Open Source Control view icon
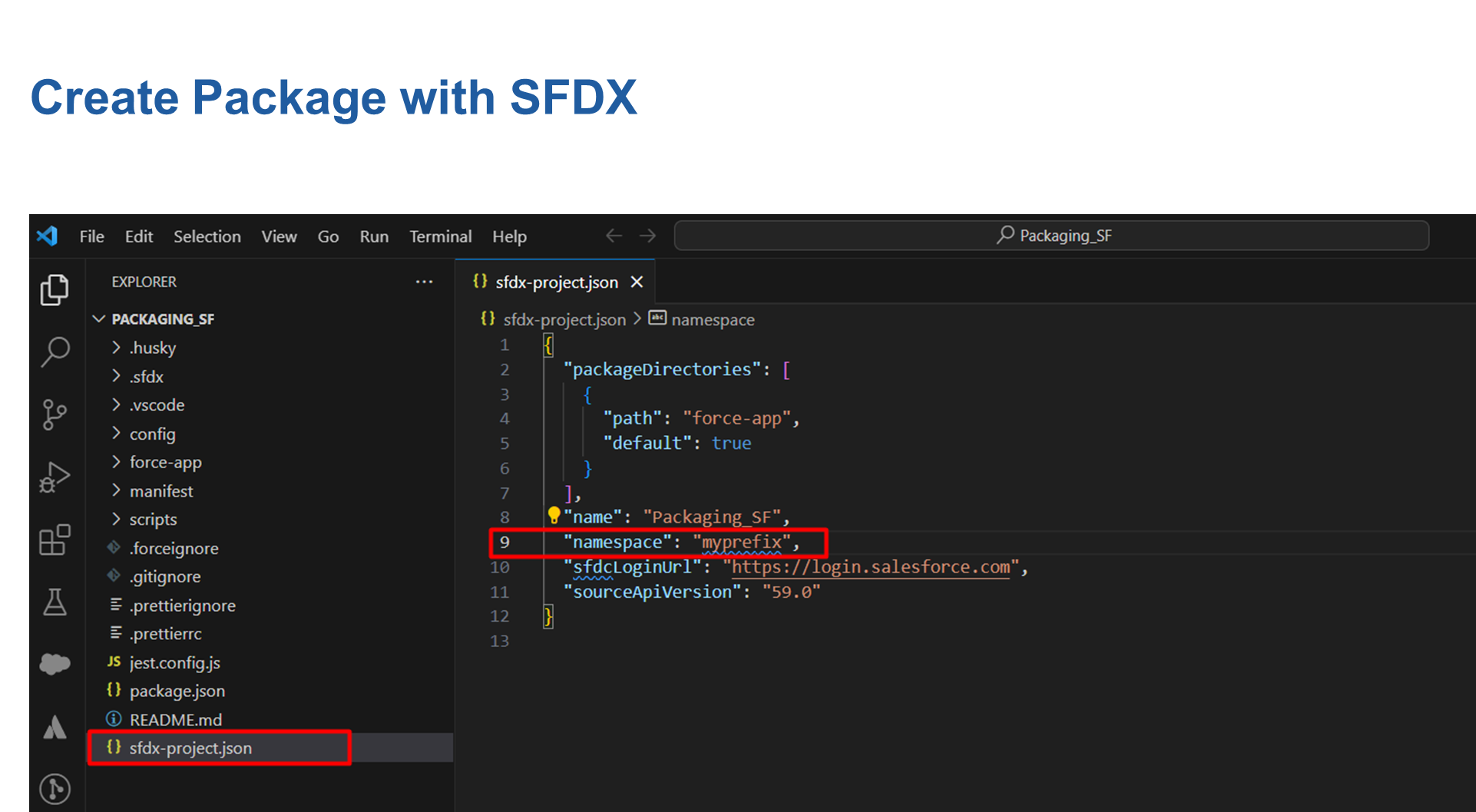1476x812 pixels. (55, 414)
